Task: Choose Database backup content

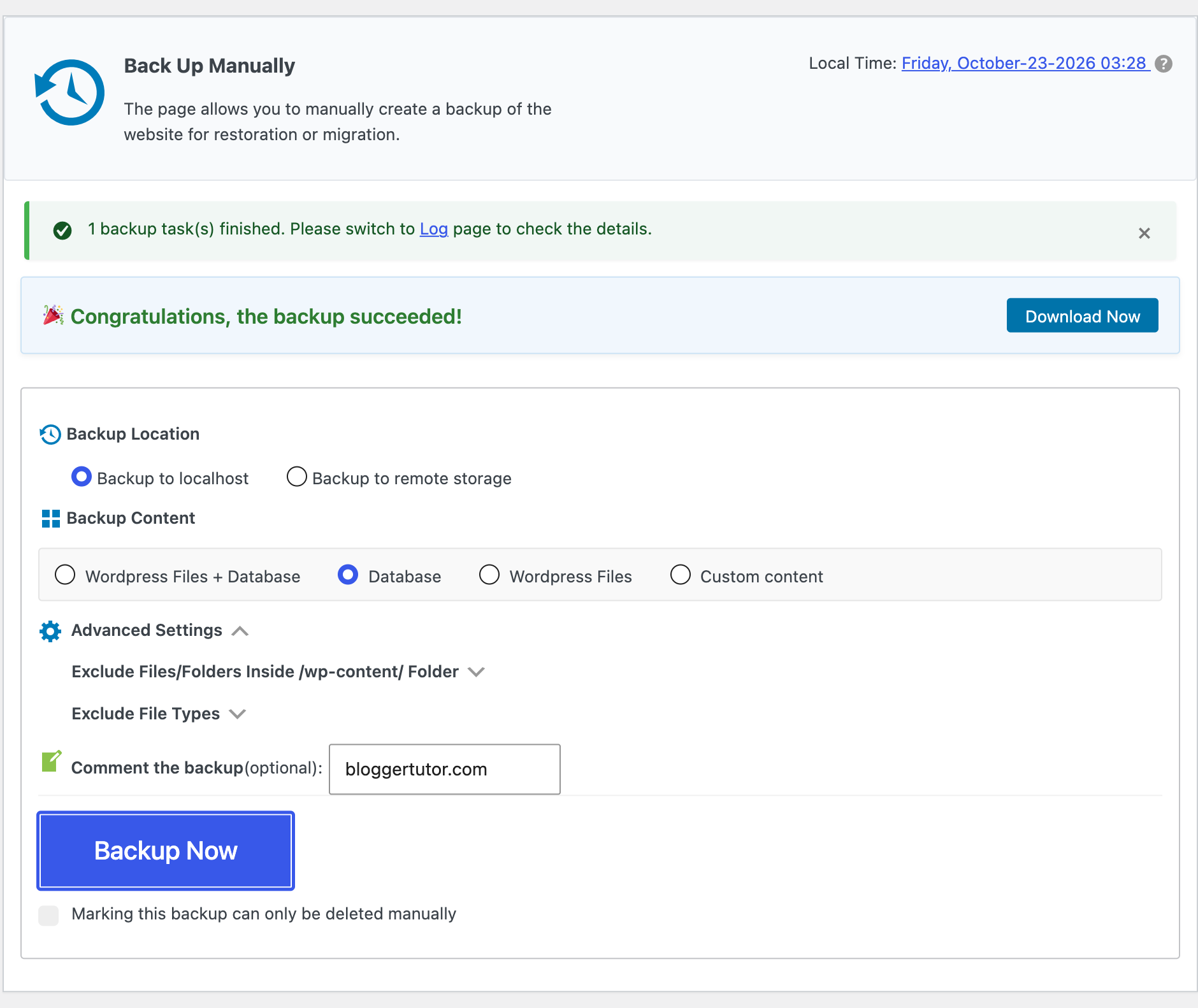Action: point(348,575)
